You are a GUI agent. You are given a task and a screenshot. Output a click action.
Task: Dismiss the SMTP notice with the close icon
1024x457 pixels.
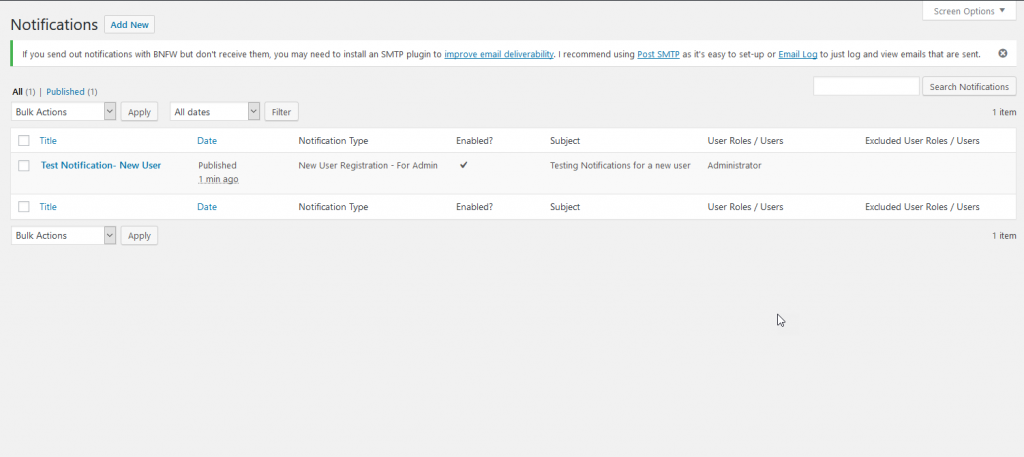coord(1003,53)
